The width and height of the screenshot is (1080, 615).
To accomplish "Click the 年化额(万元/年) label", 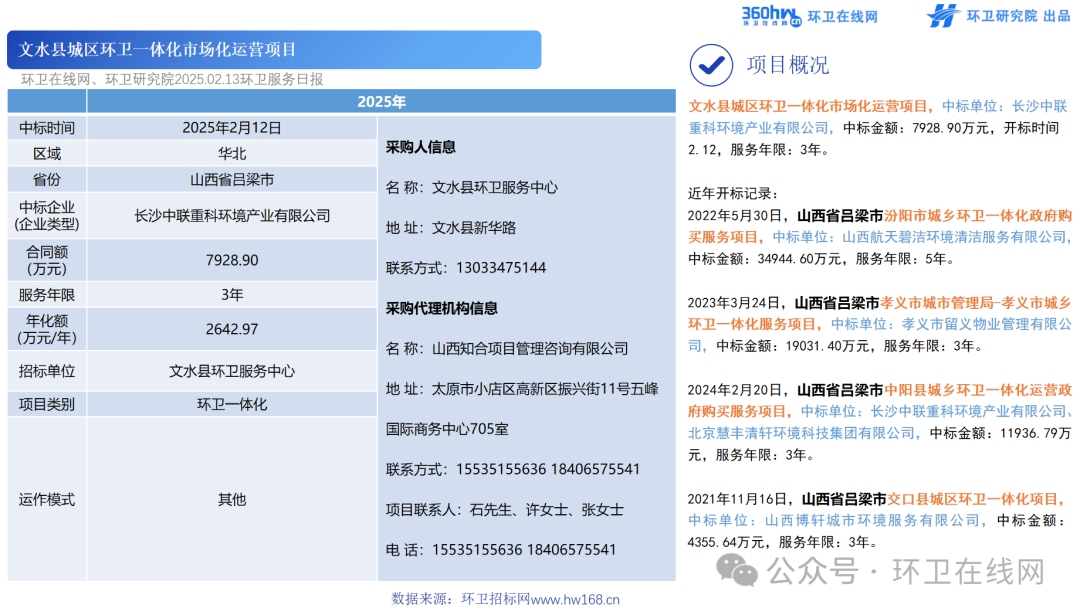I will point(47,329).
